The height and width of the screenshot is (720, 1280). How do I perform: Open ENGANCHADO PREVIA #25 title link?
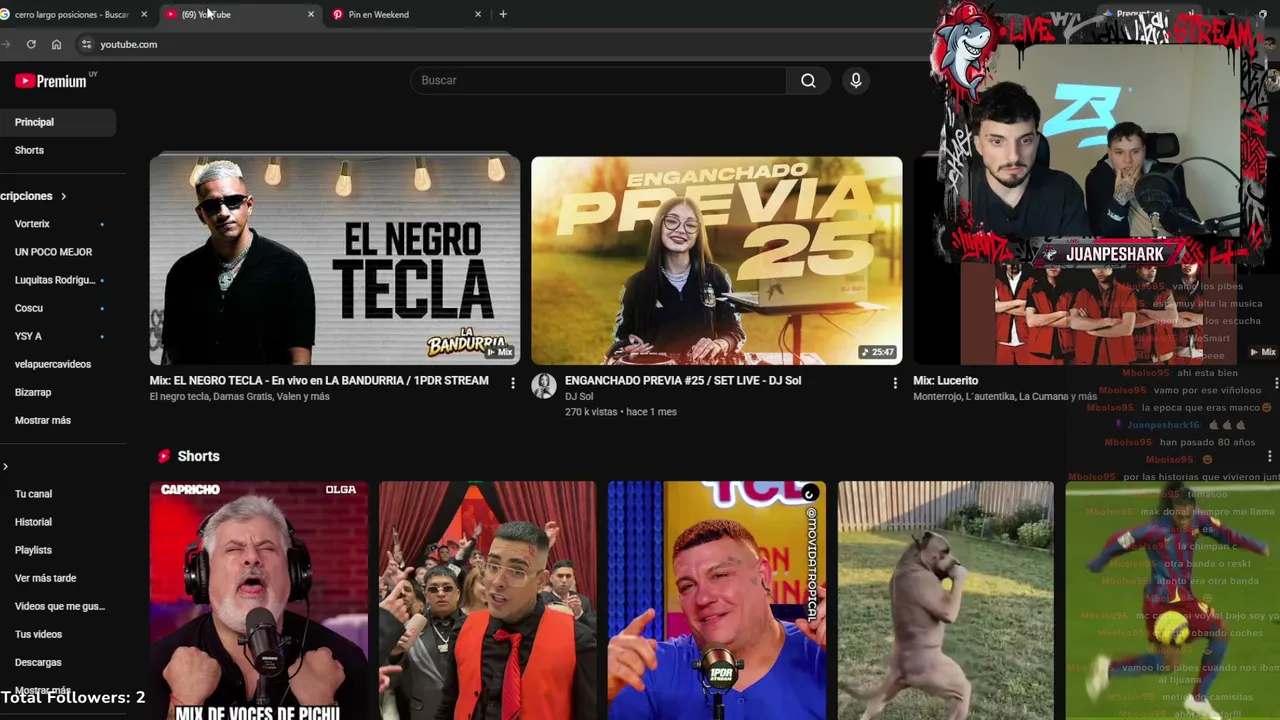[x=683, y=380]
